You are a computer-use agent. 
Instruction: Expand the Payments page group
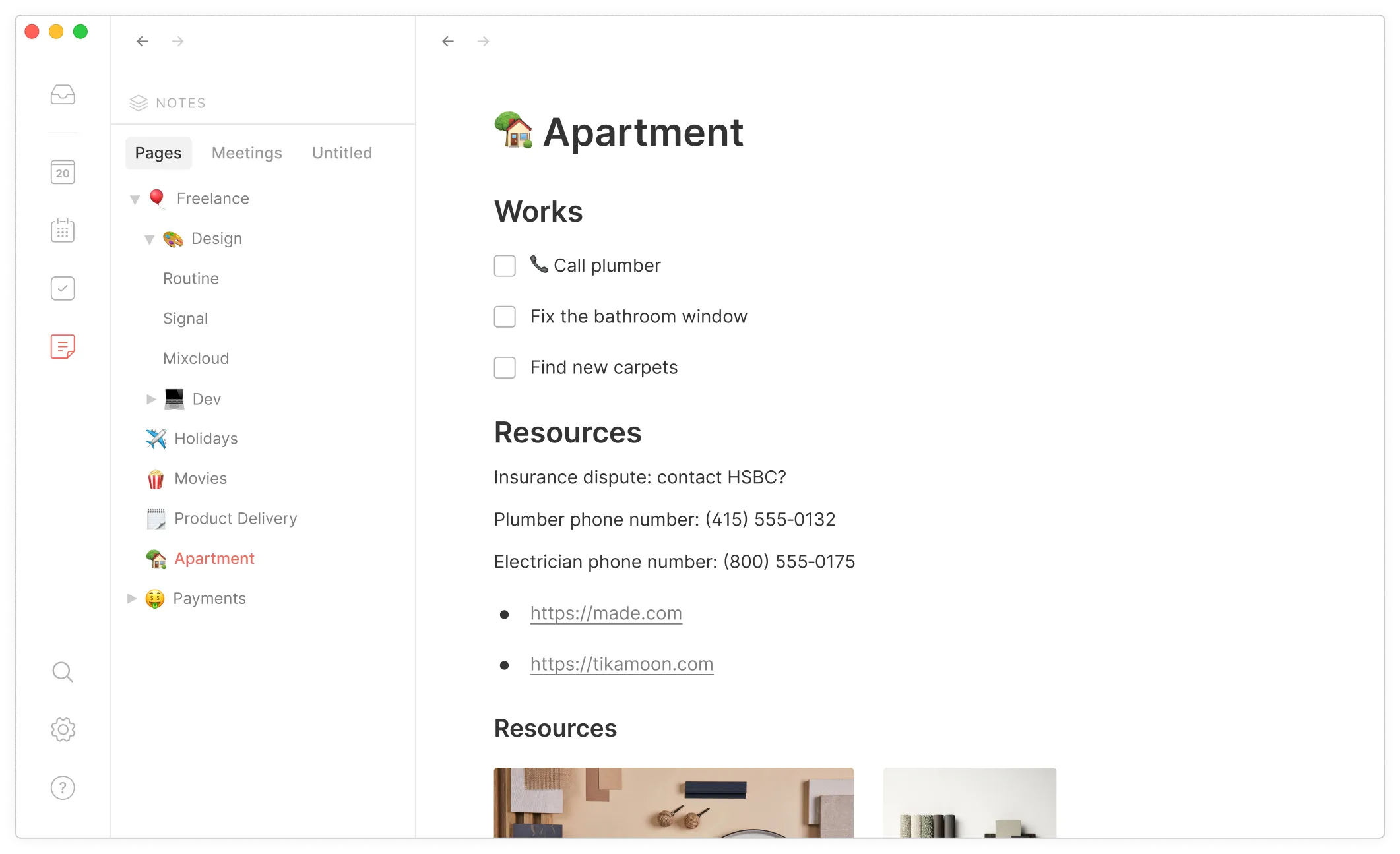coord(132,598)
